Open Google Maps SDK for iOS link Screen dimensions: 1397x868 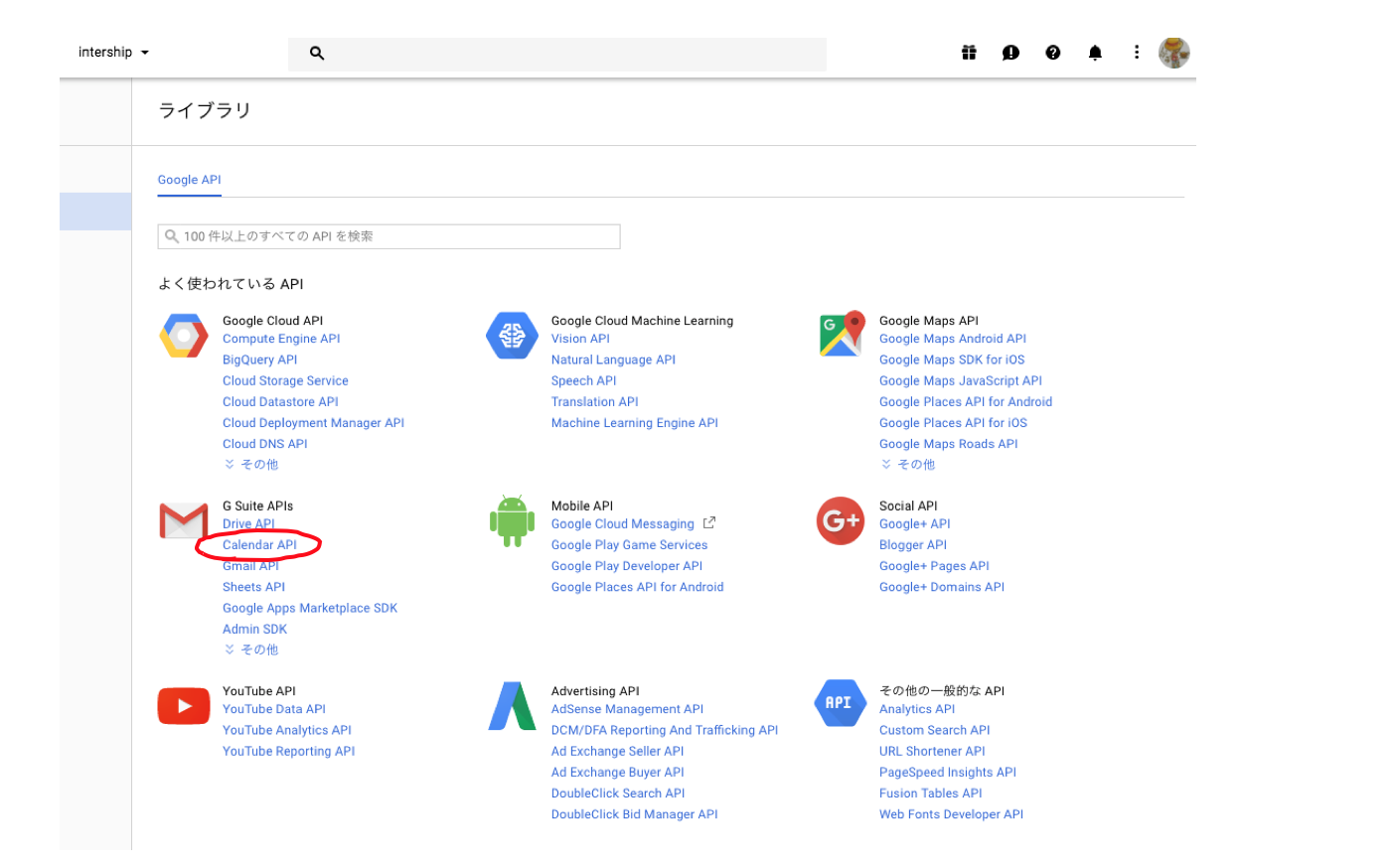click(x=952, y=360)
